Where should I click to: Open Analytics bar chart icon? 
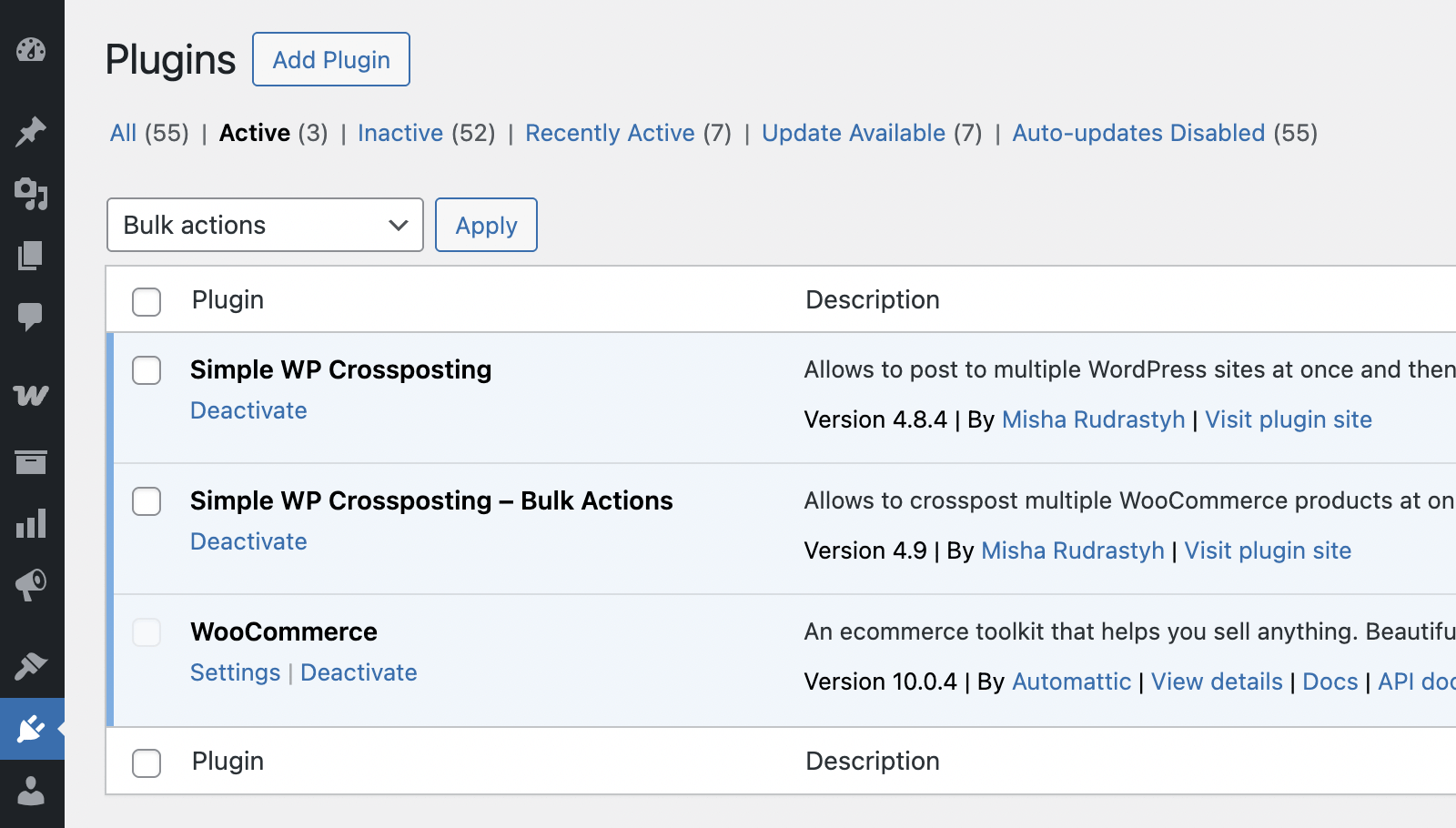(31, 523)
